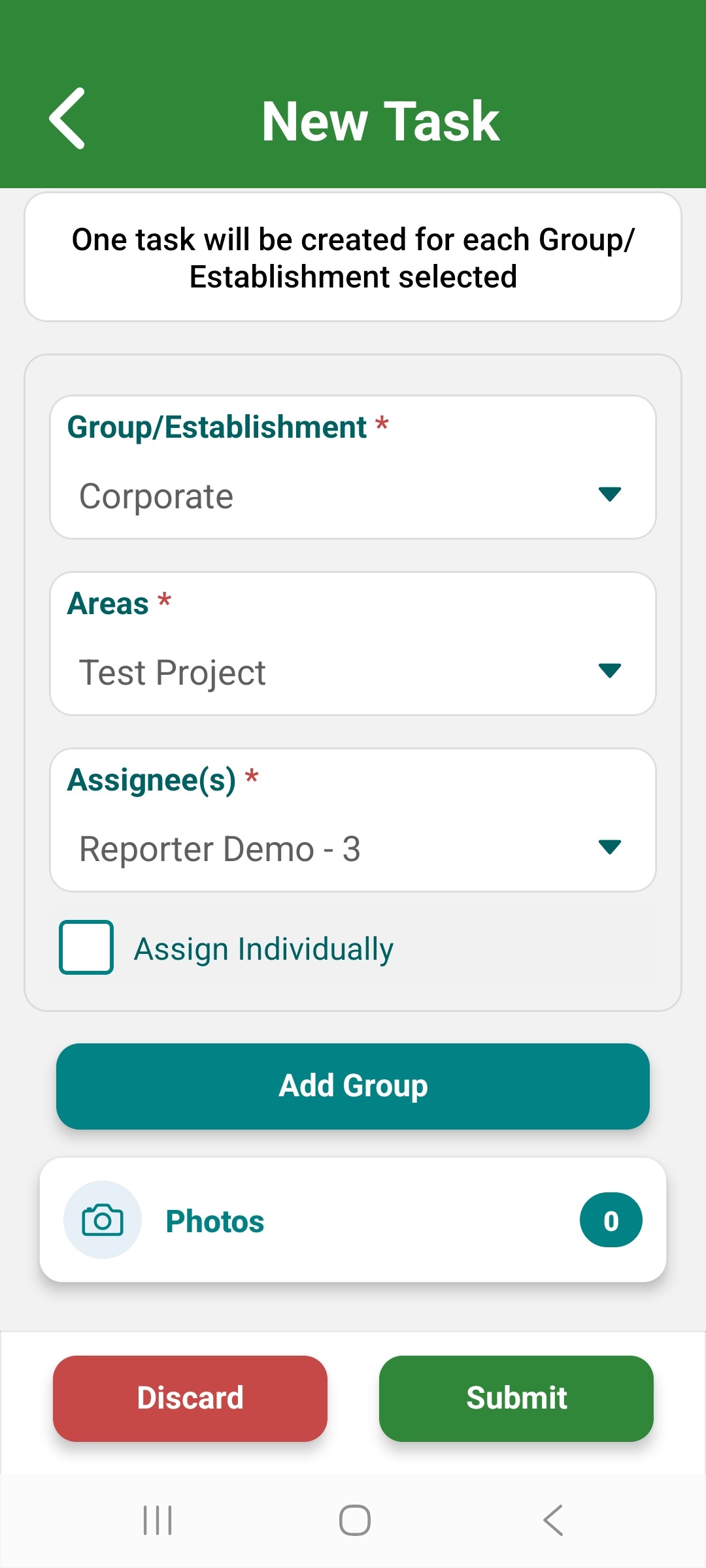This screenshot has height=1568, width=706.
Task: Tap the photo count badge showing 0
Action: pyautogui.click(x=611, y=1220)
